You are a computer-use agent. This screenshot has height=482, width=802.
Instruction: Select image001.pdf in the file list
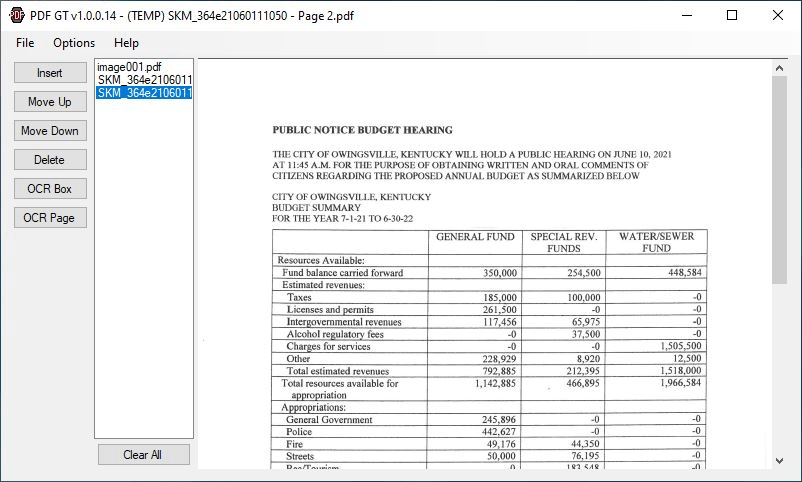[129, 67]
